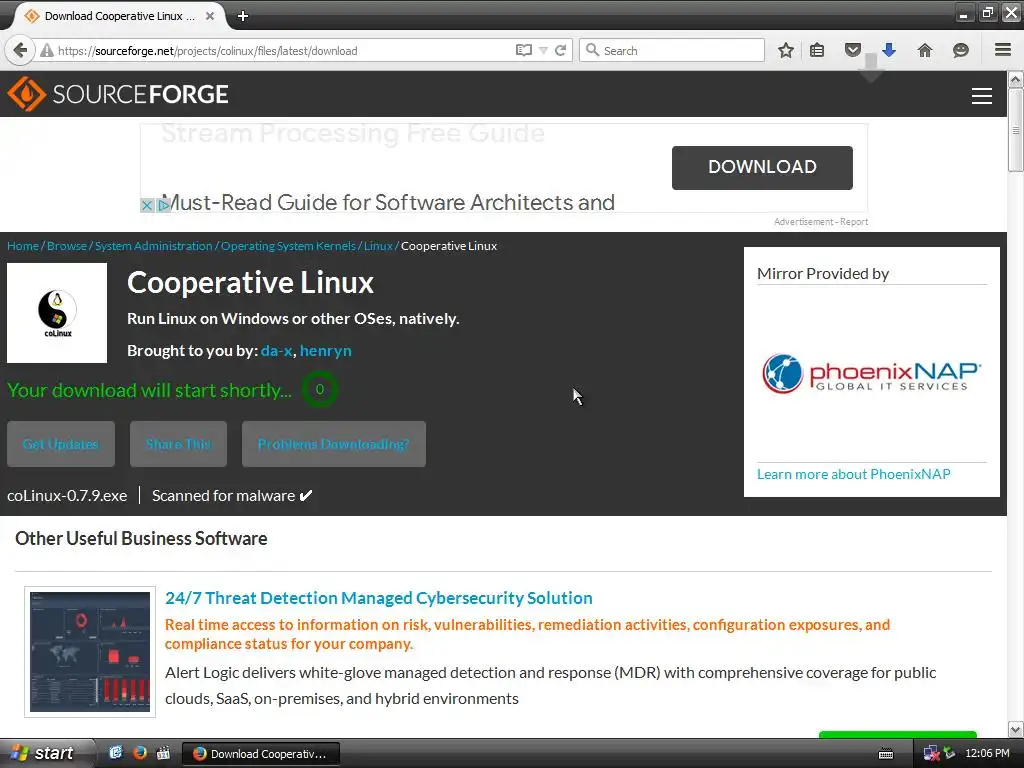Open the Firefox hamburger menu
Viewport: 1024px width, 768px height.
coord(1003,50)
